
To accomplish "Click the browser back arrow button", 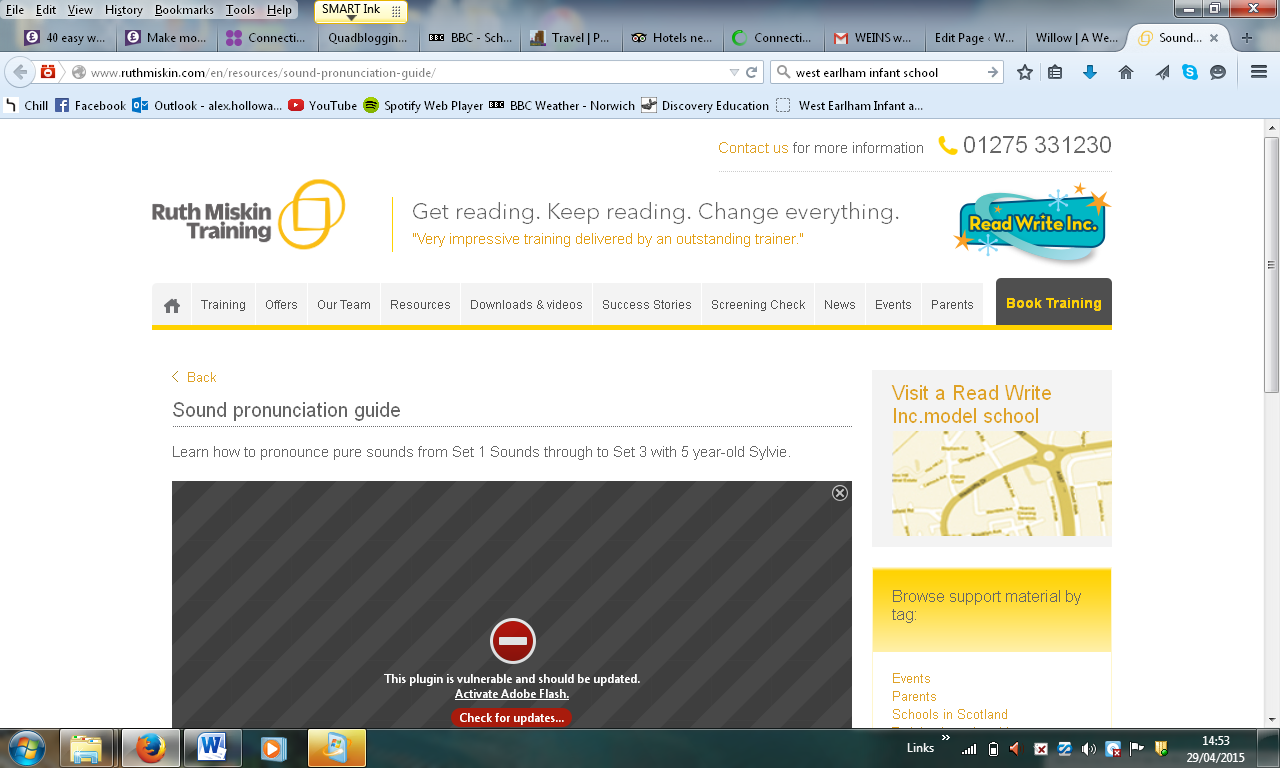I will [x=21, y=72].
